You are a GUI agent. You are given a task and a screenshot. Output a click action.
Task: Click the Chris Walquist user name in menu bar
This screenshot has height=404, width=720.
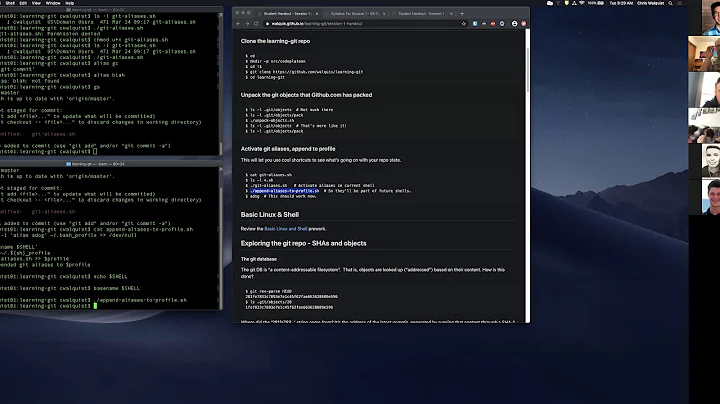pyautogui.click(x=651, y=3)
